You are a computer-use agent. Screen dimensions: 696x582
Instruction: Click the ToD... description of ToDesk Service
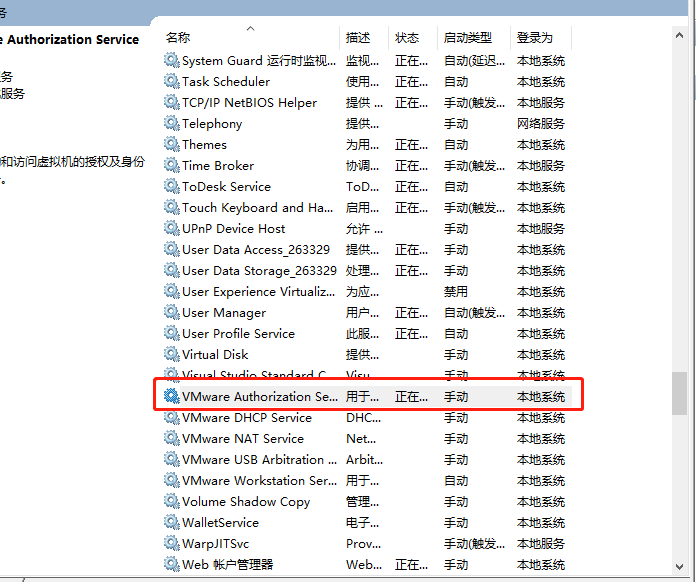click(x=362, y=186)
